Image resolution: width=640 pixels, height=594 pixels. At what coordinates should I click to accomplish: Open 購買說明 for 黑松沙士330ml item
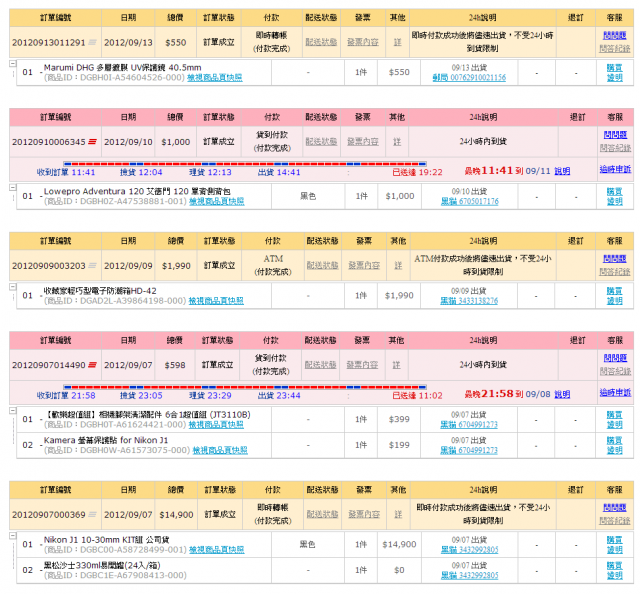pos(615,570)
